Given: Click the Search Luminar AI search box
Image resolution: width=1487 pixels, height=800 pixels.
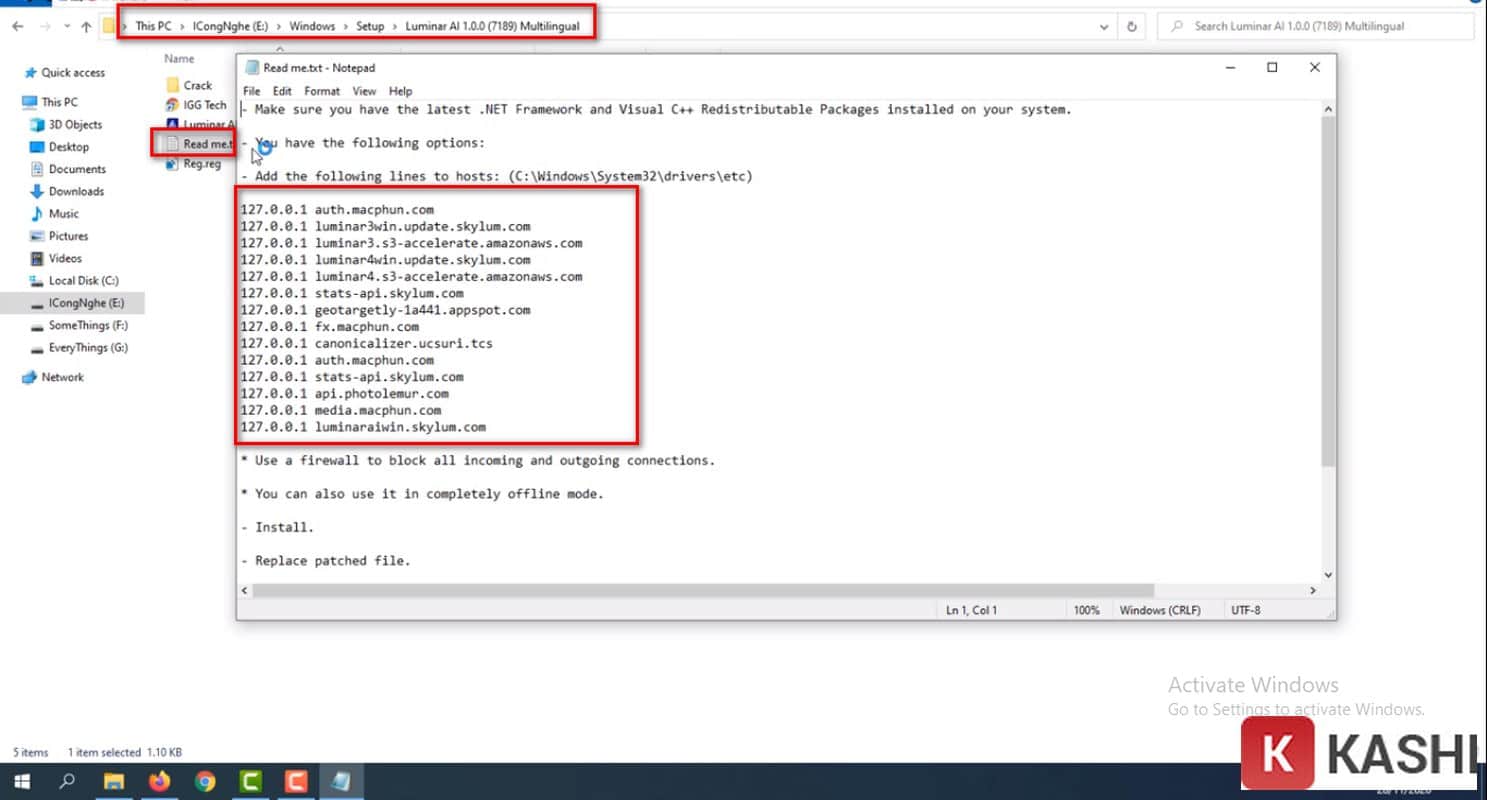Looking at the screenshot, I should 1315,27.
